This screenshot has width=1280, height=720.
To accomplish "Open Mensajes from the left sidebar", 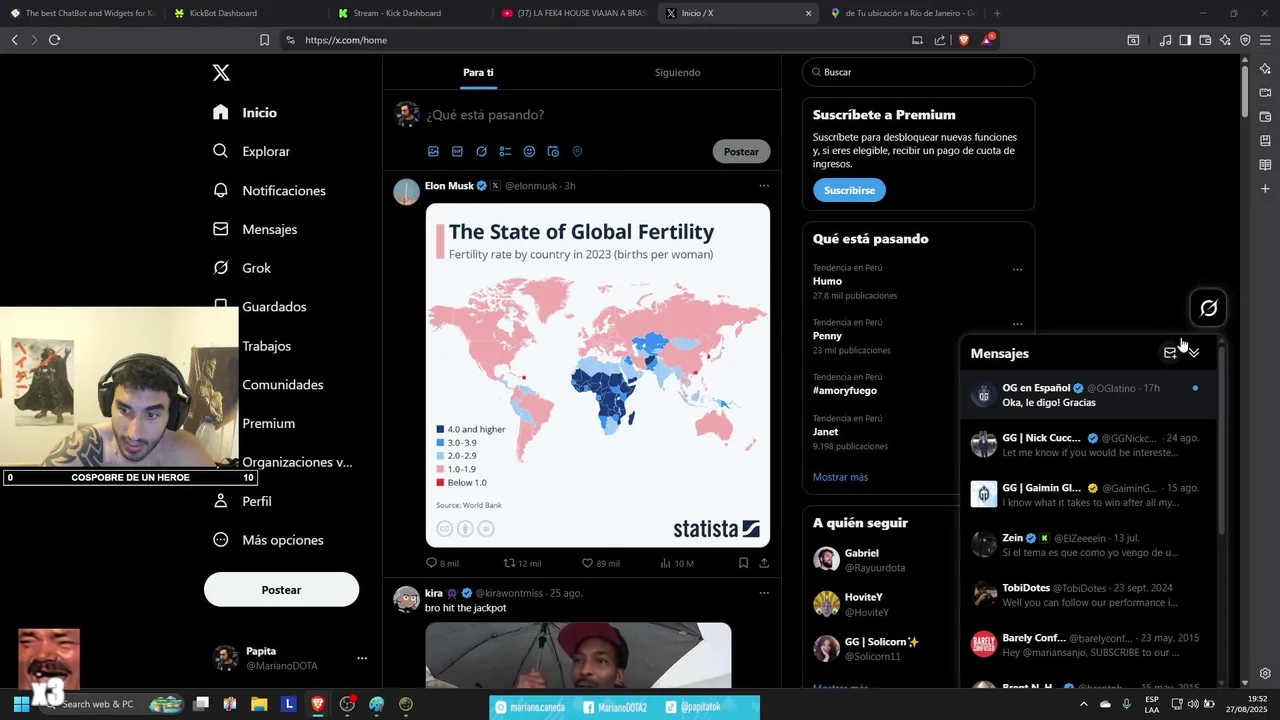I will click(255, 229).
